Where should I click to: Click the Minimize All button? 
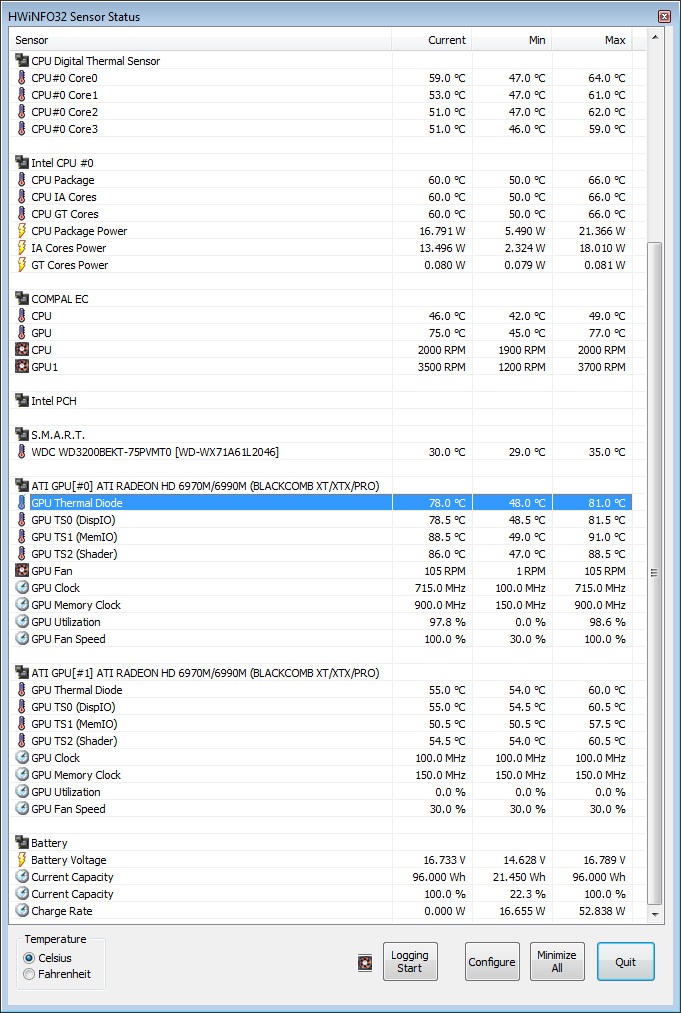pos(557,962)
